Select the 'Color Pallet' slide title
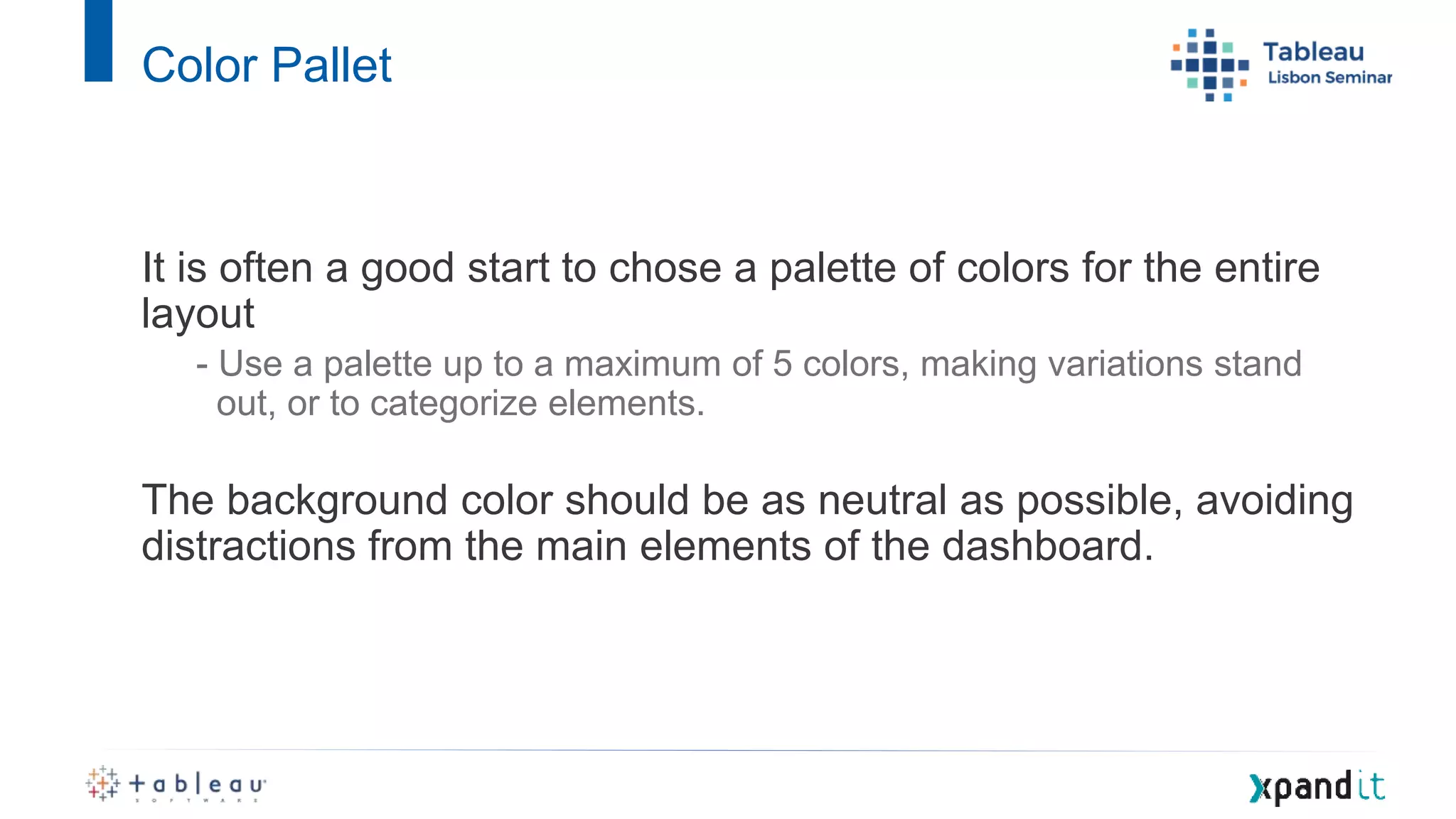This screenshot has width=1456, height=819. (267, 65)
